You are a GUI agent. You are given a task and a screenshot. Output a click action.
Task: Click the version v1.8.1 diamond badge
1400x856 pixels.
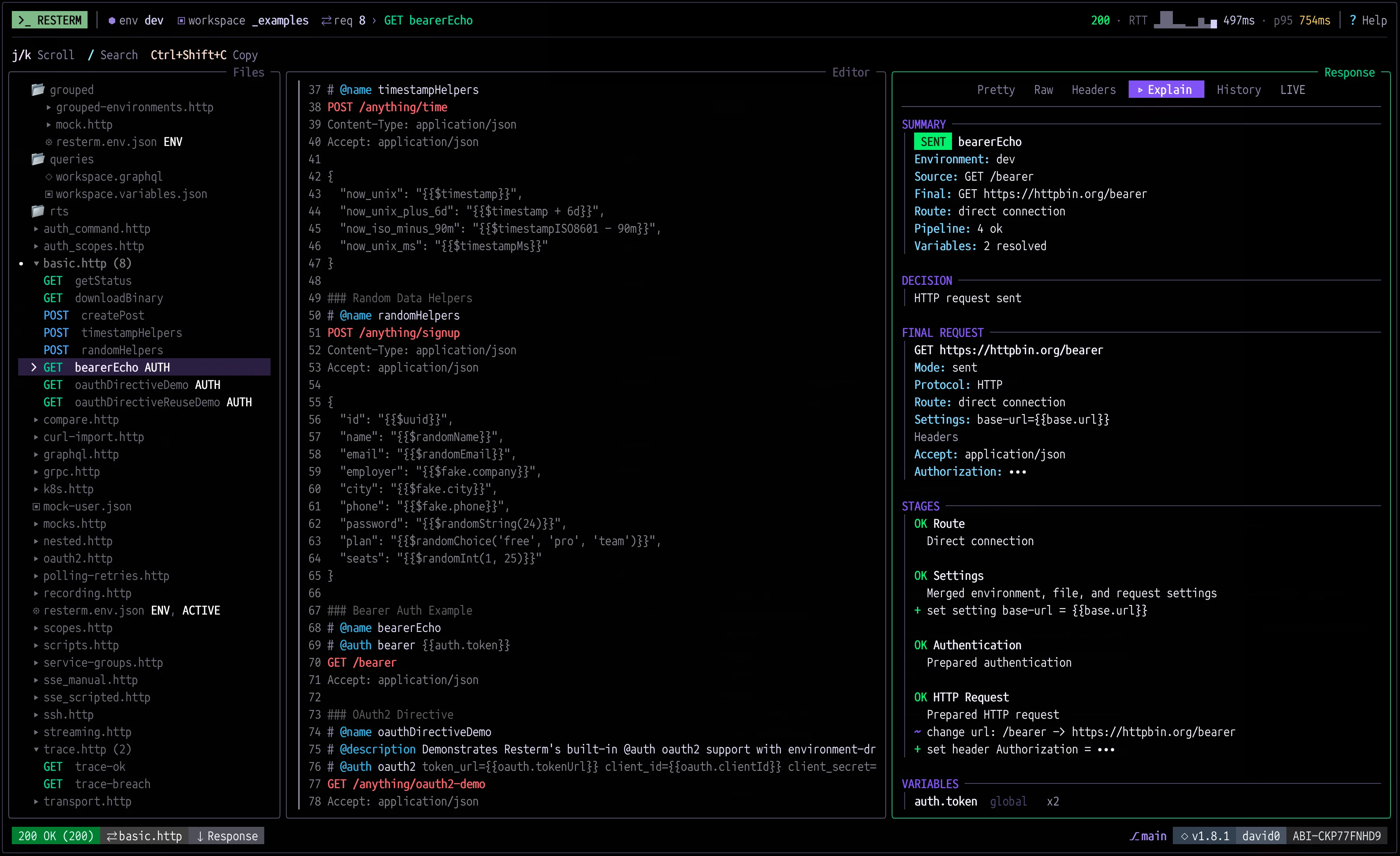tap(1204, 836)
